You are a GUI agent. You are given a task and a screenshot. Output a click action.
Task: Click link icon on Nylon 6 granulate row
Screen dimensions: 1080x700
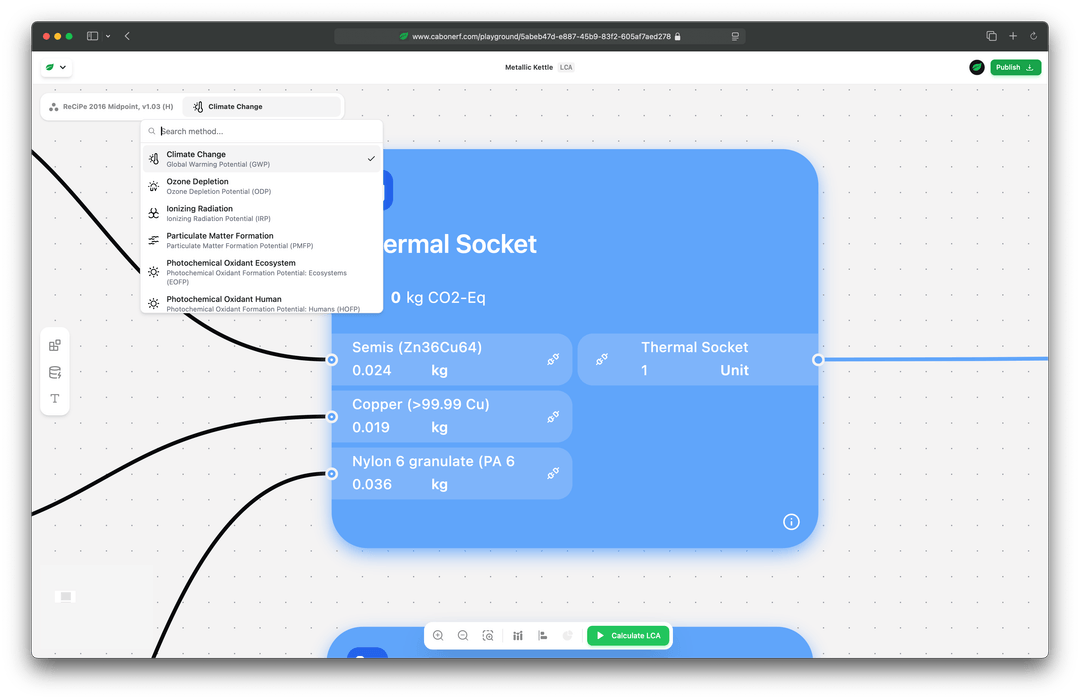[x=553, y=473]
